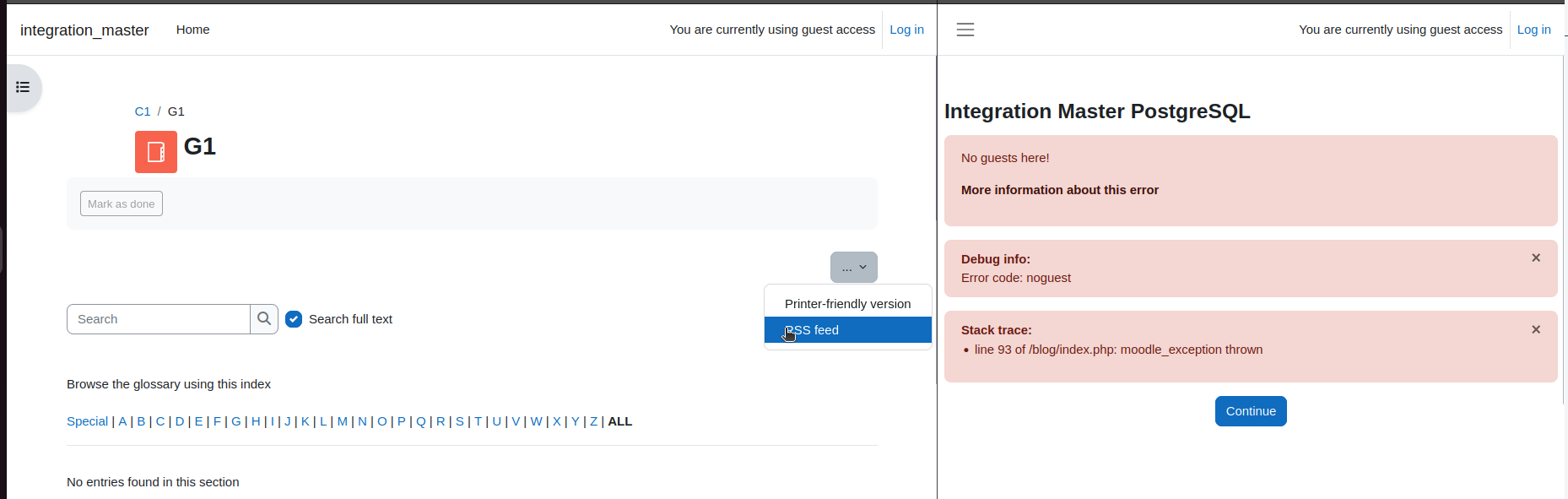The image size is (1568, 499).
Task: Browse glossary entries starting with M
Action: tap(343, 421)
